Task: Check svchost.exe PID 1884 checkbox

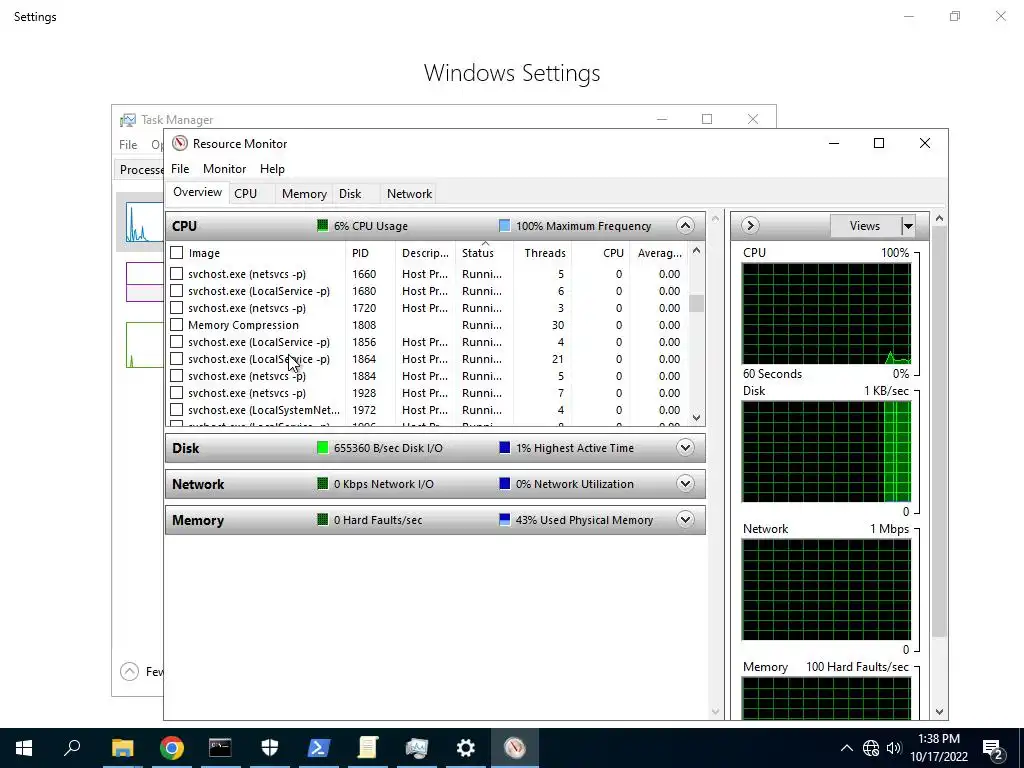Action: 176,376
